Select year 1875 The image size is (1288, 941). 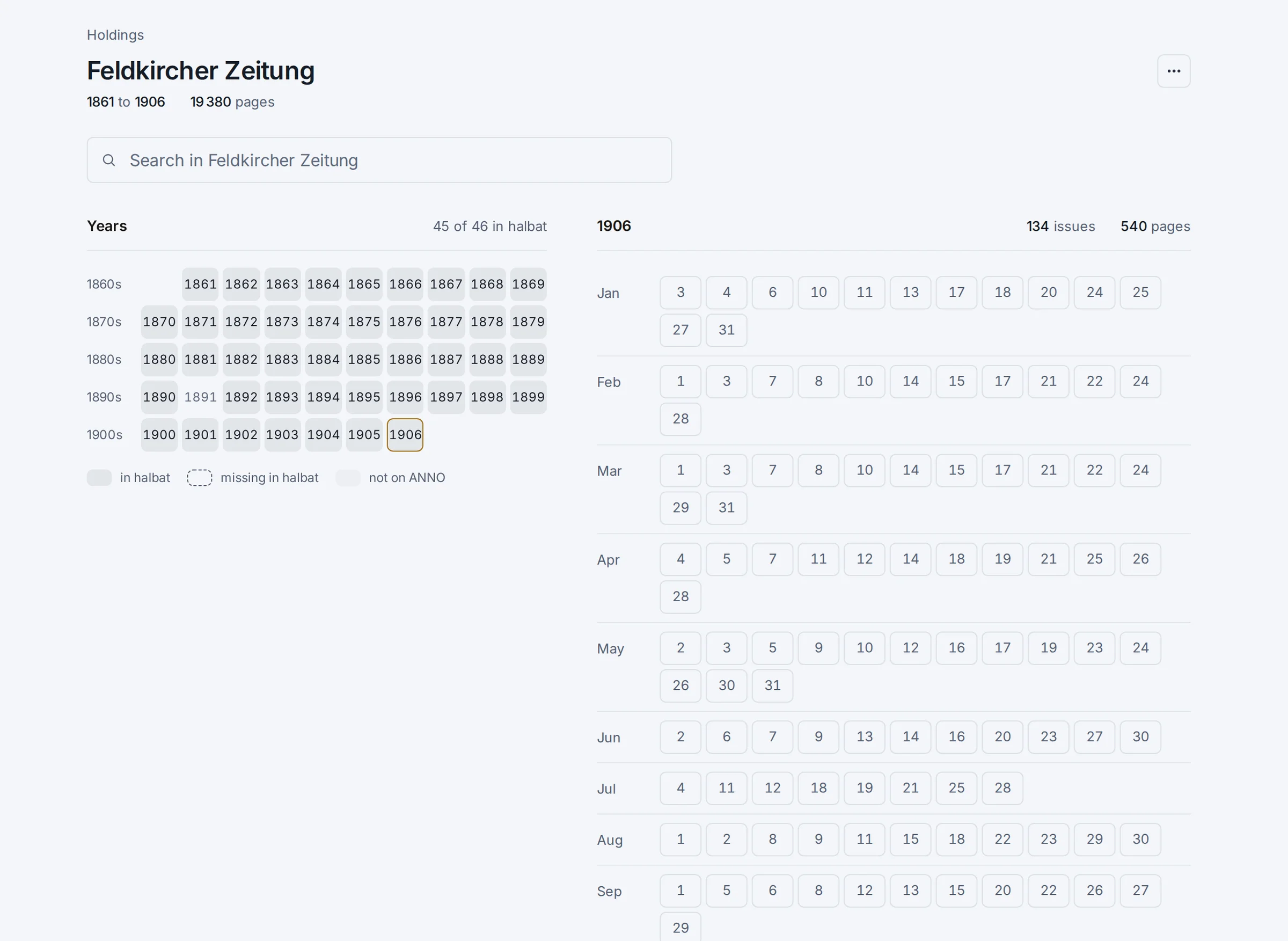click(x=364, y=322)
